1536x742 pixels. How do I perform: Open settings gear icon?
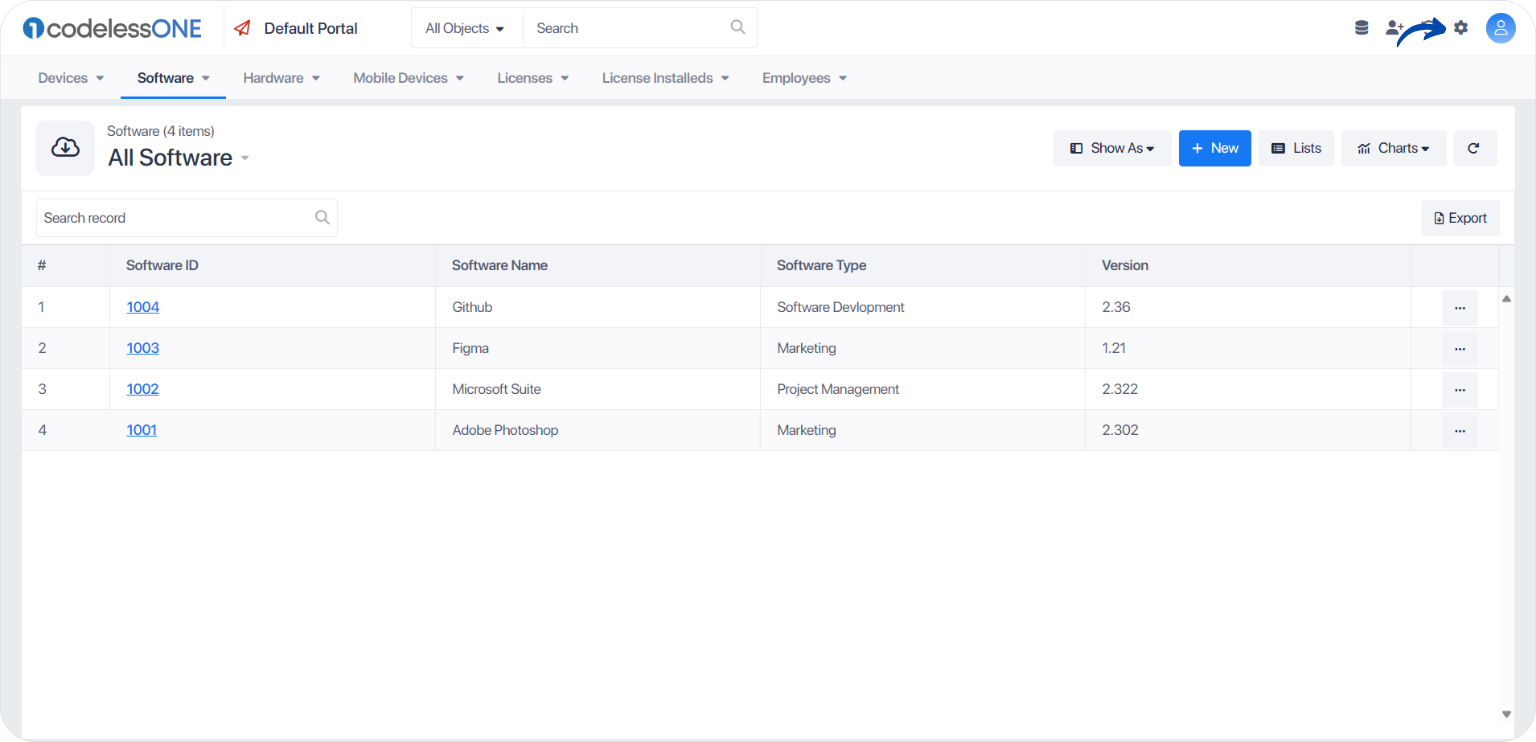point(1461,28)
